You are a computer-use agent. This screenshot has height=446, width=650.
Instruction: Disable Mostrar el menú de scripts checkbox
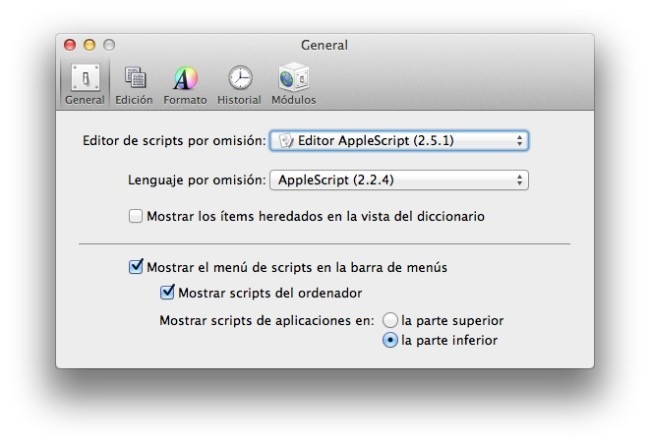coord(136,268)
